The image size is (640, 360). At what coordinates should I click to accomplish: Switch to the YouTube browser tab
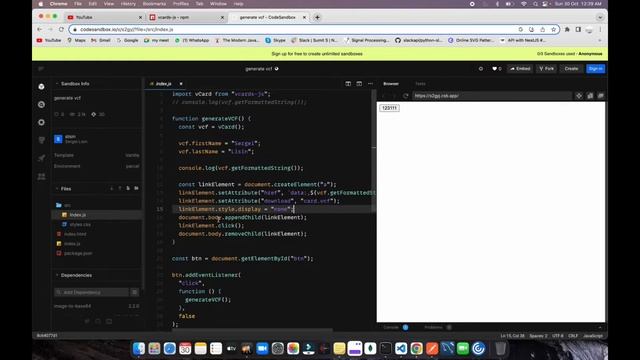105,17
